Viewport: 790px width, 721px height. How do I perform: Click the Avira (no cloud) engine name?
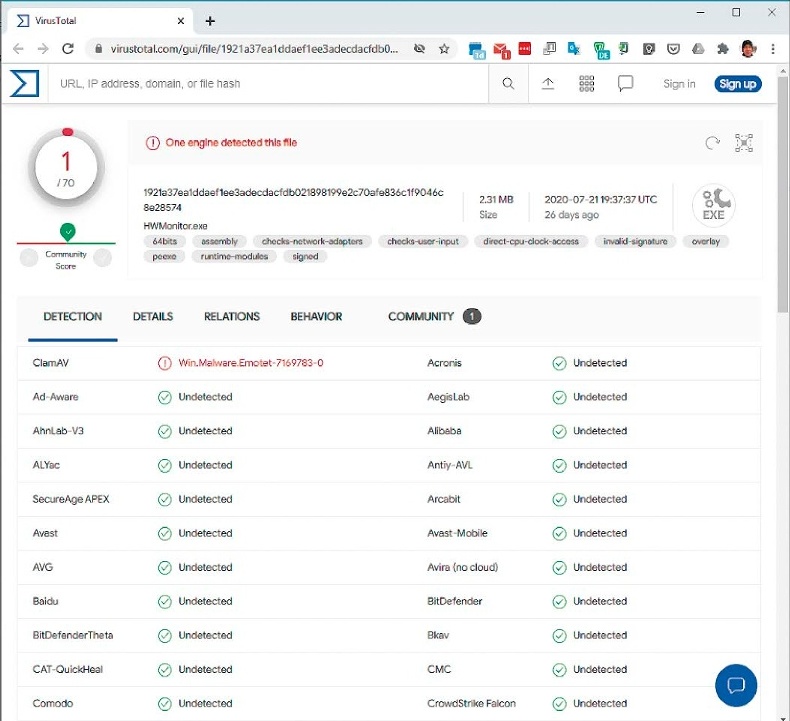pos(463,567)
